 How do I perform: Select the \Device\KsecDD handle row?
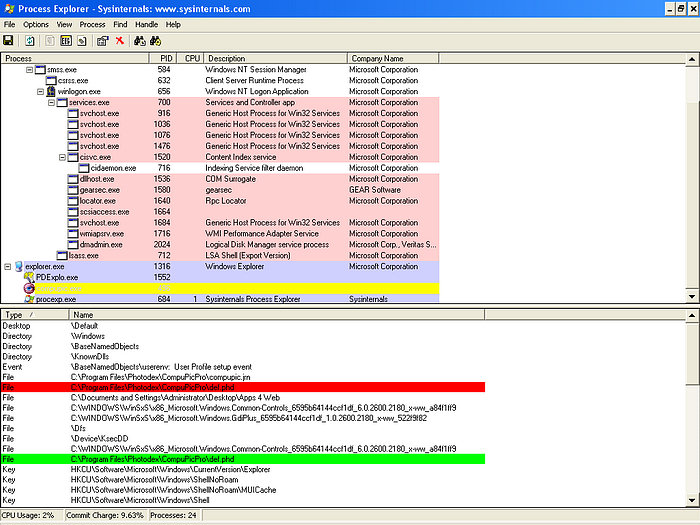[243, 439]
